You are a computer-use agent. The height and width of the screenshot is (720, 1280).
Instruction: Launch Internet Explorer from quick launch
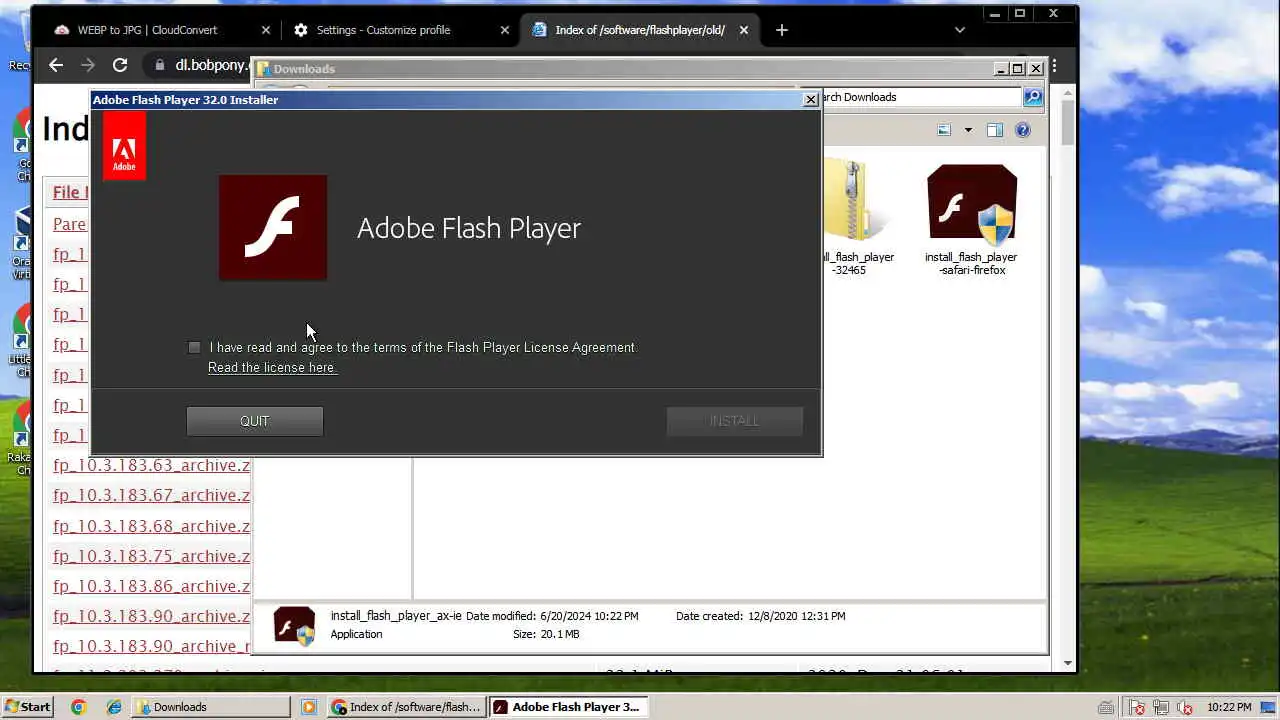[x=114, y=706]
